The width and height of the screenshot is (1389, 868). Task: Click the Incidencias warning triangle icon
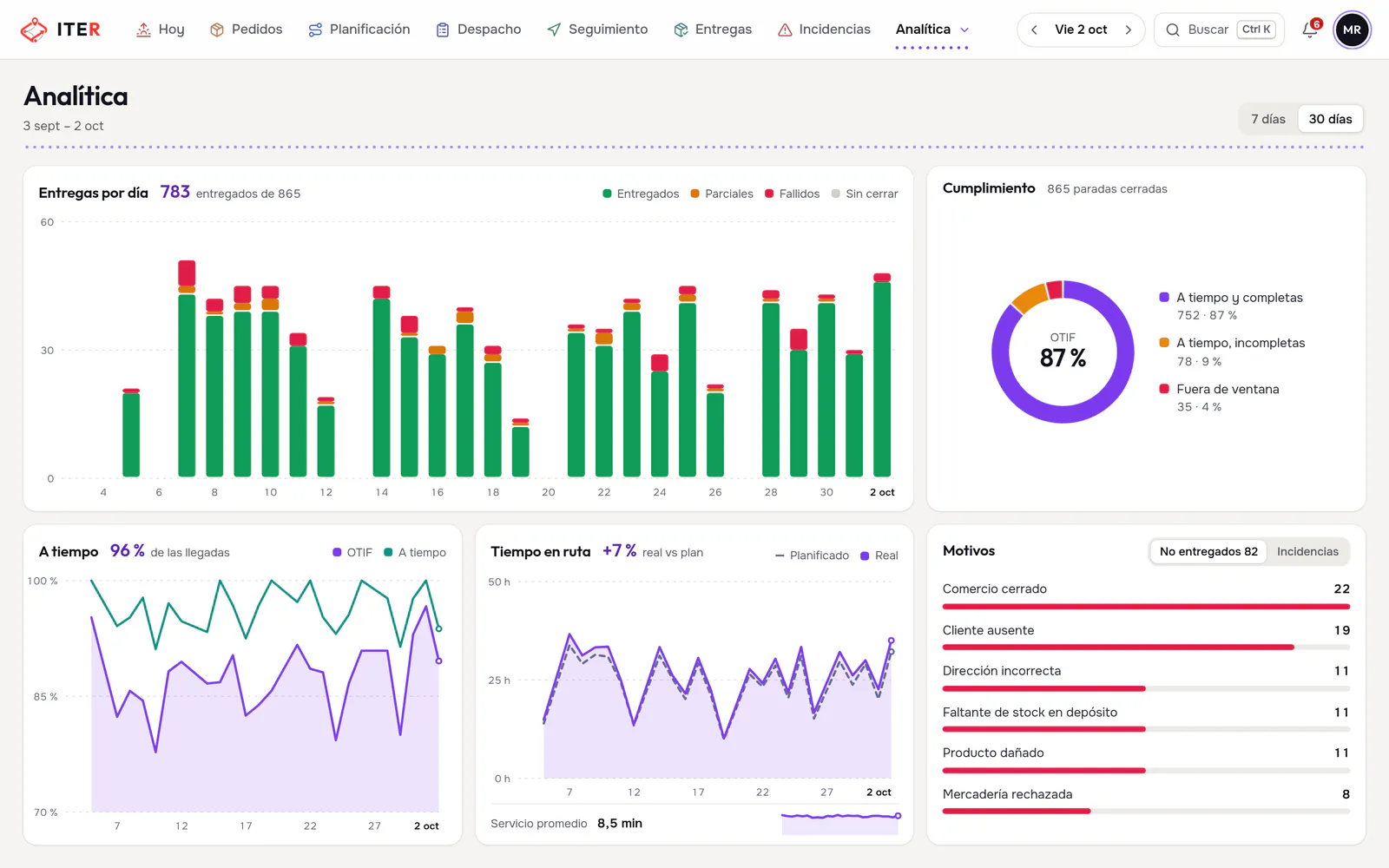coord(785,30)
